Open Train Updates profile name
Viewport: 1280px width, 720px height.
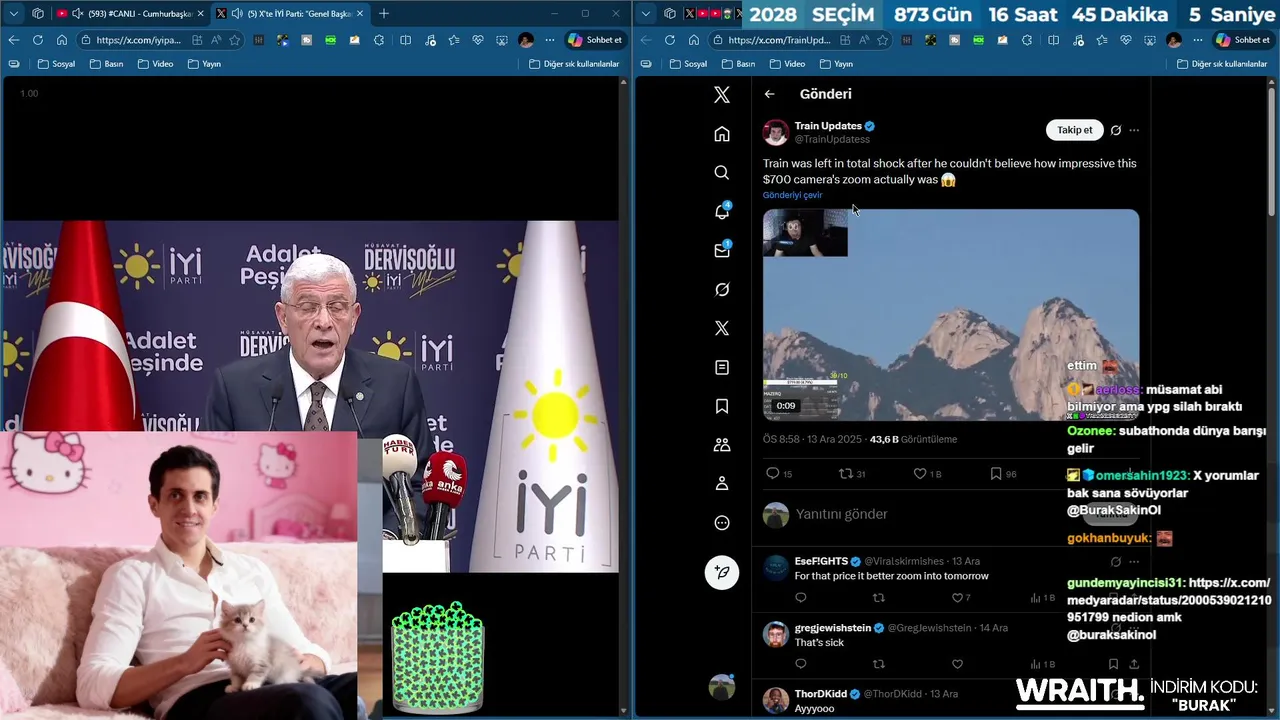(x=828, y=126)
